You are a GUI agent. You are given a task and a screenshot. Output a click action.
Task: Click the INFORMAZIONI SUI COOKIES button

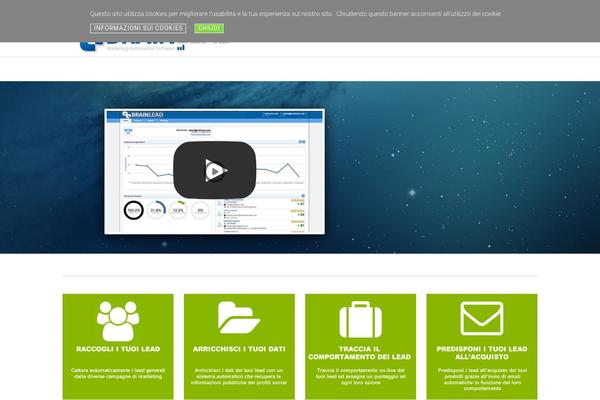(x=138, y=28)
